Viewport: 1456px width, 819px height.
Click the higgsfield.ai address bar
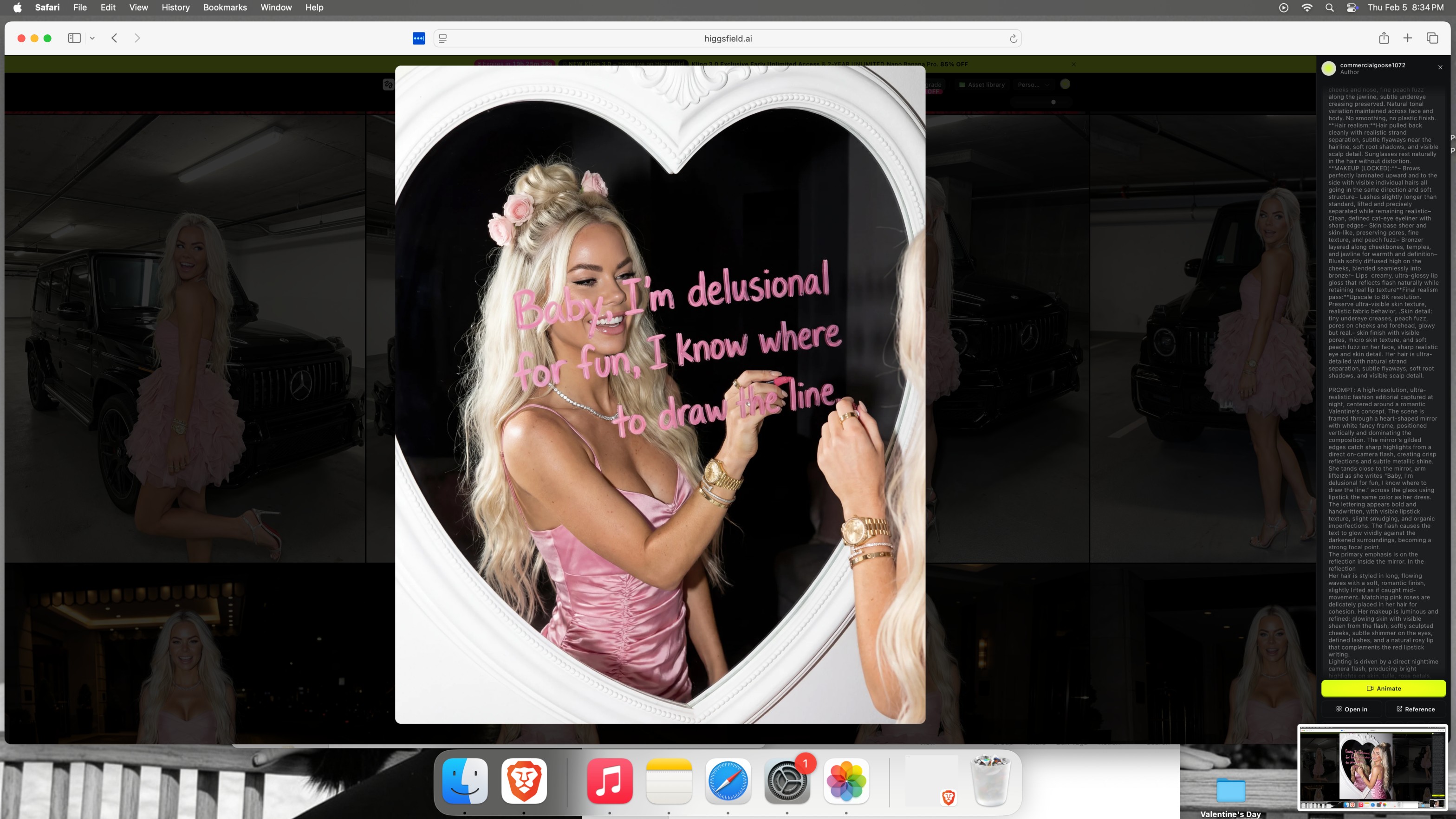pos(728,39)
